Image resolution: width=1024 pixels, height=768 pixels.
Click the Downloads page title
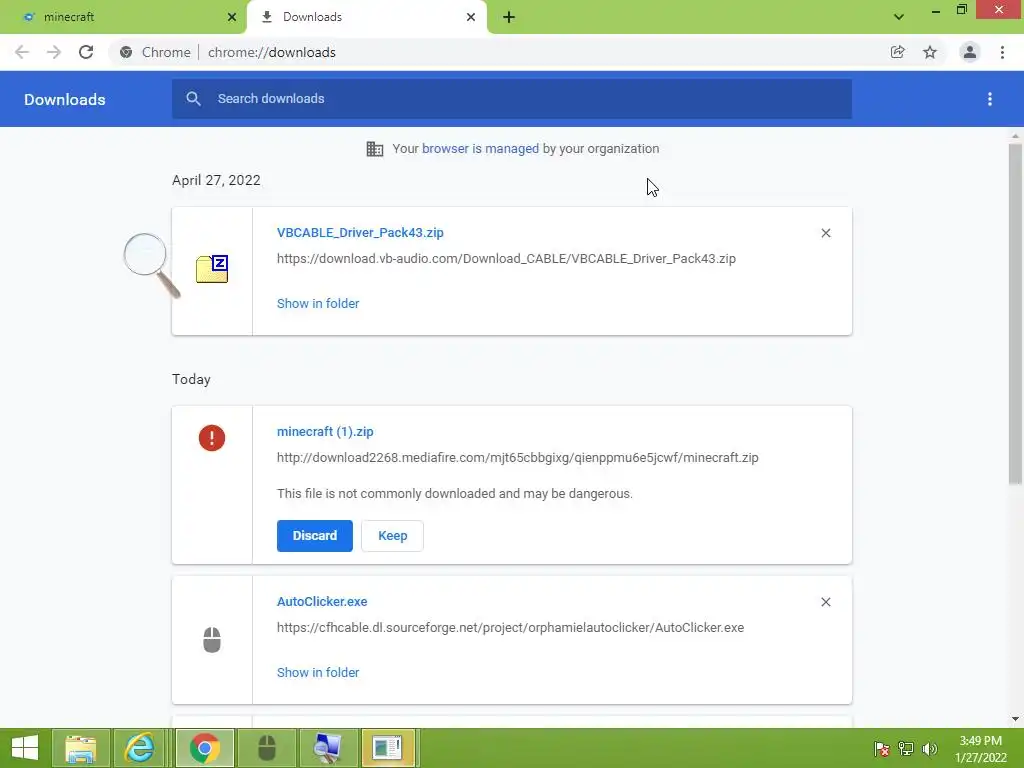pos(65,99)
